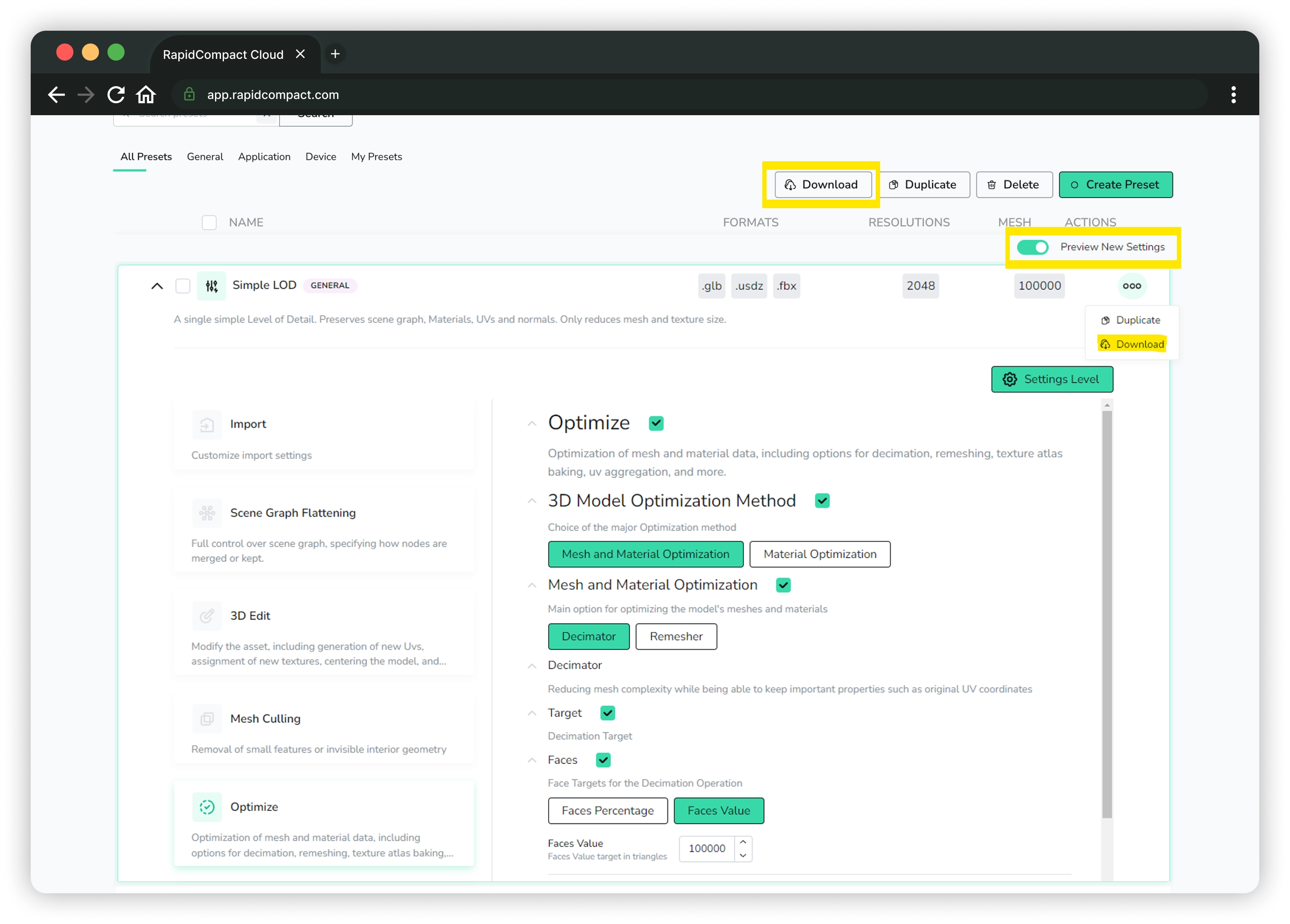Click the .usdz format tag

coord(749,286)
